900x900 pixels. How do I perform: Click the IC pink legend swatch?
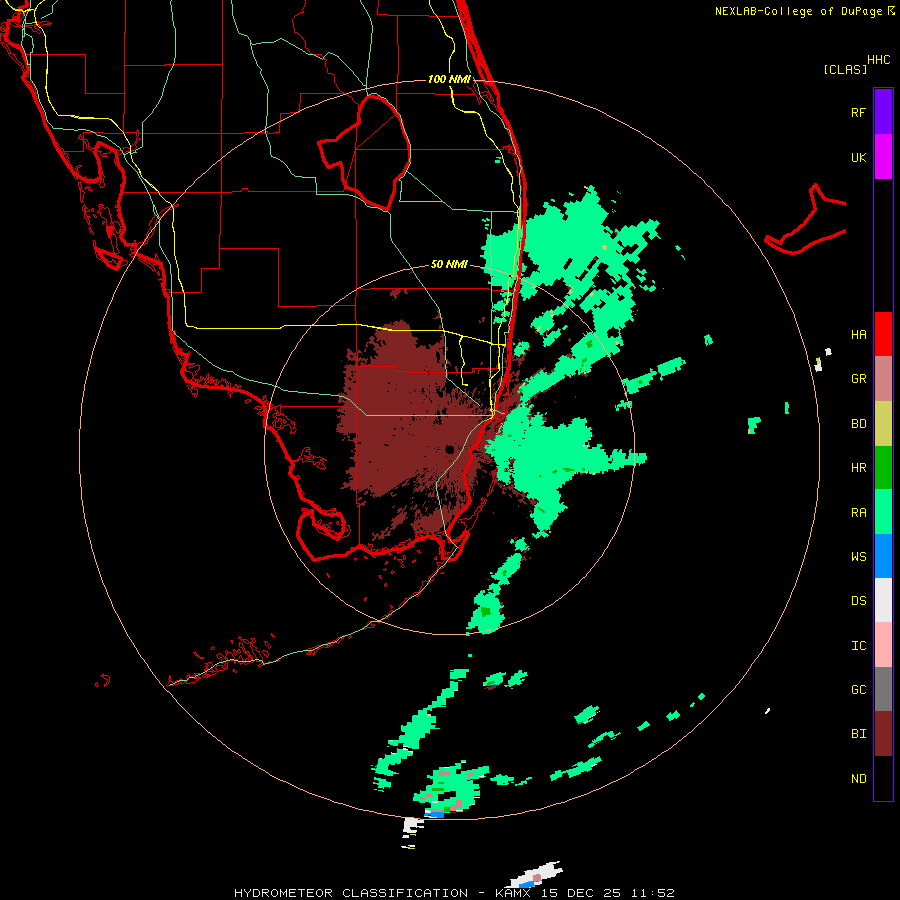(x=883, y=645)
